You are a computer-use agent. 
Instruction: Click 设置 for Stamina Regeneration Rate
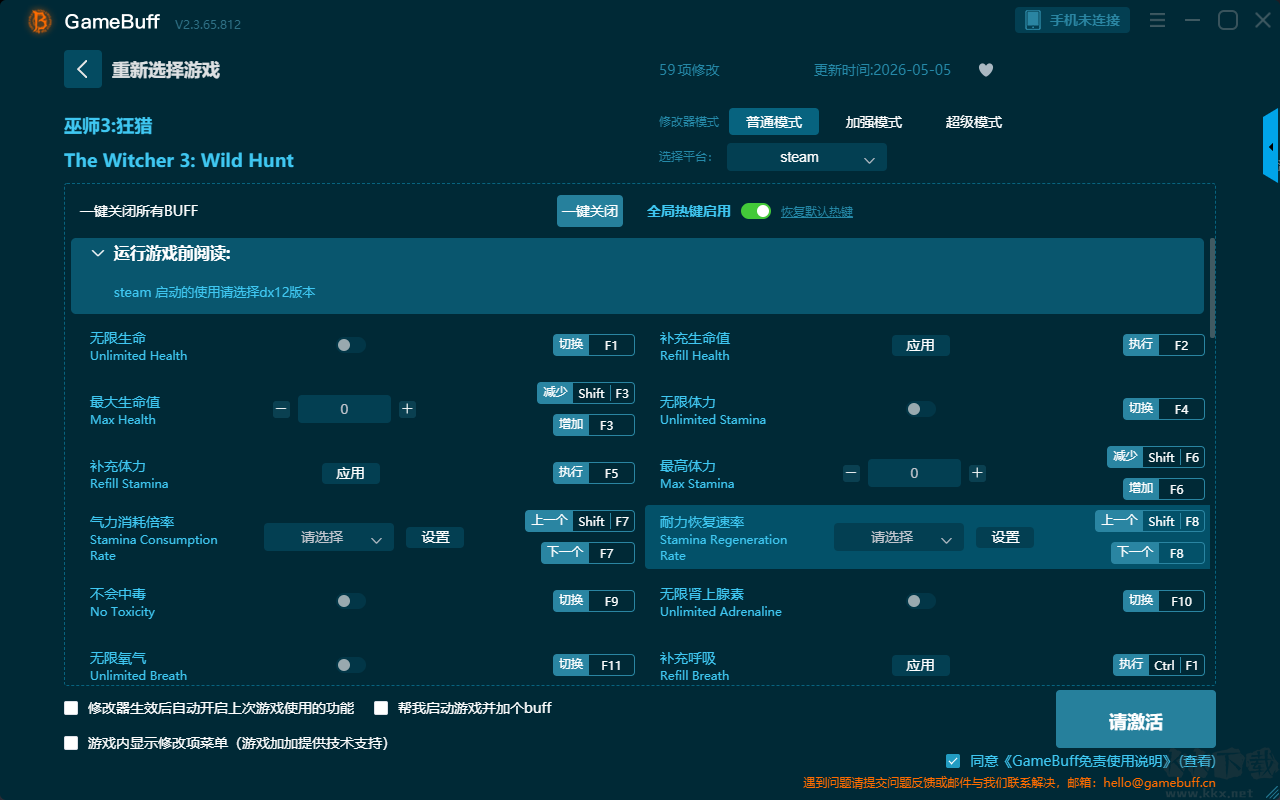click(1005, 537)
